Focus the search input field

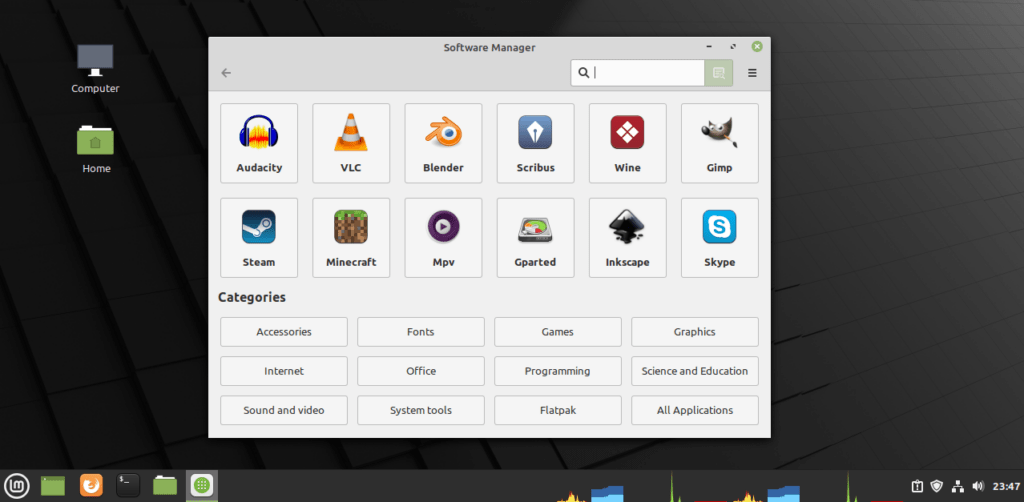[x=638, y=73]
